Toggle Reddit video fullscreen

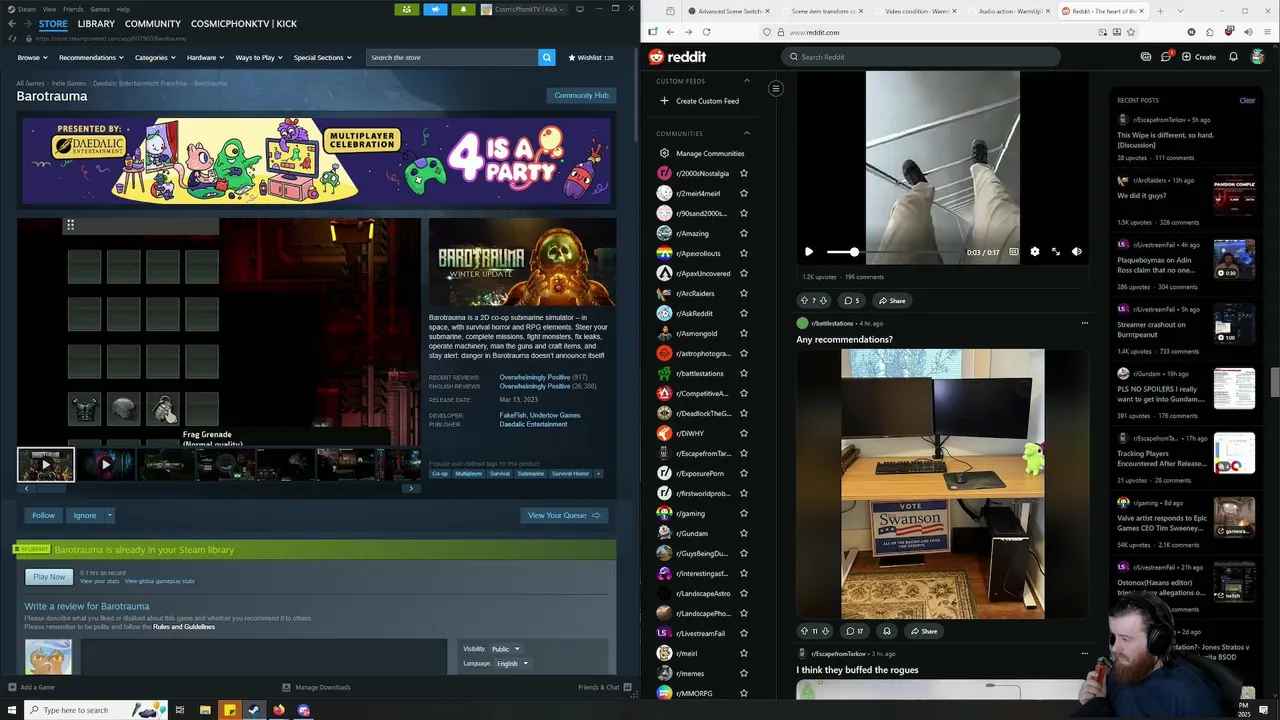[x=1055, y=252]
